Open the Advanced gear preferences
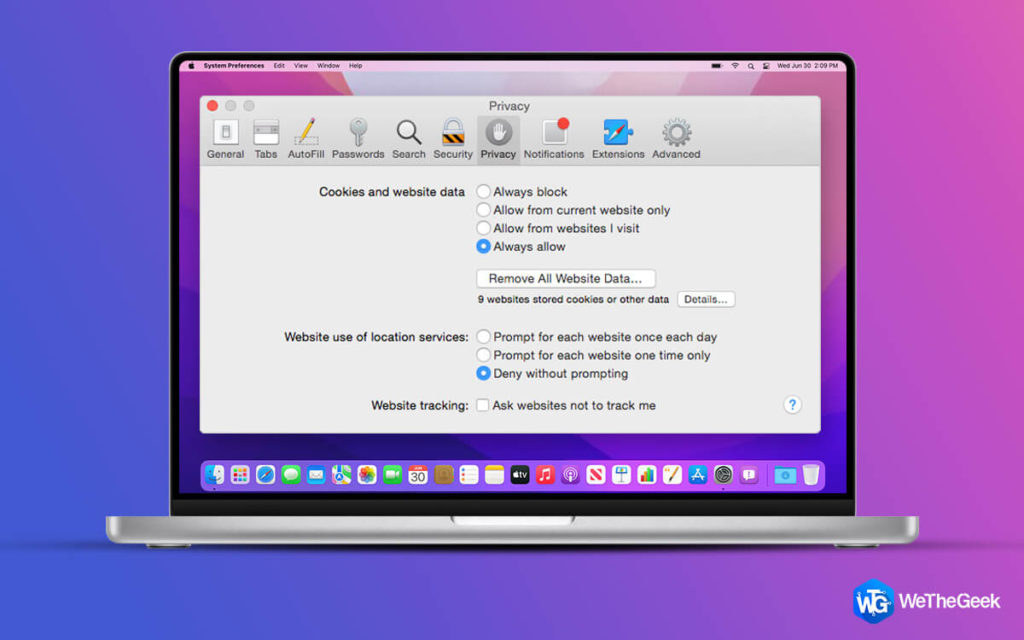The width and height of the screenshot is (1024, 640). 676,139
